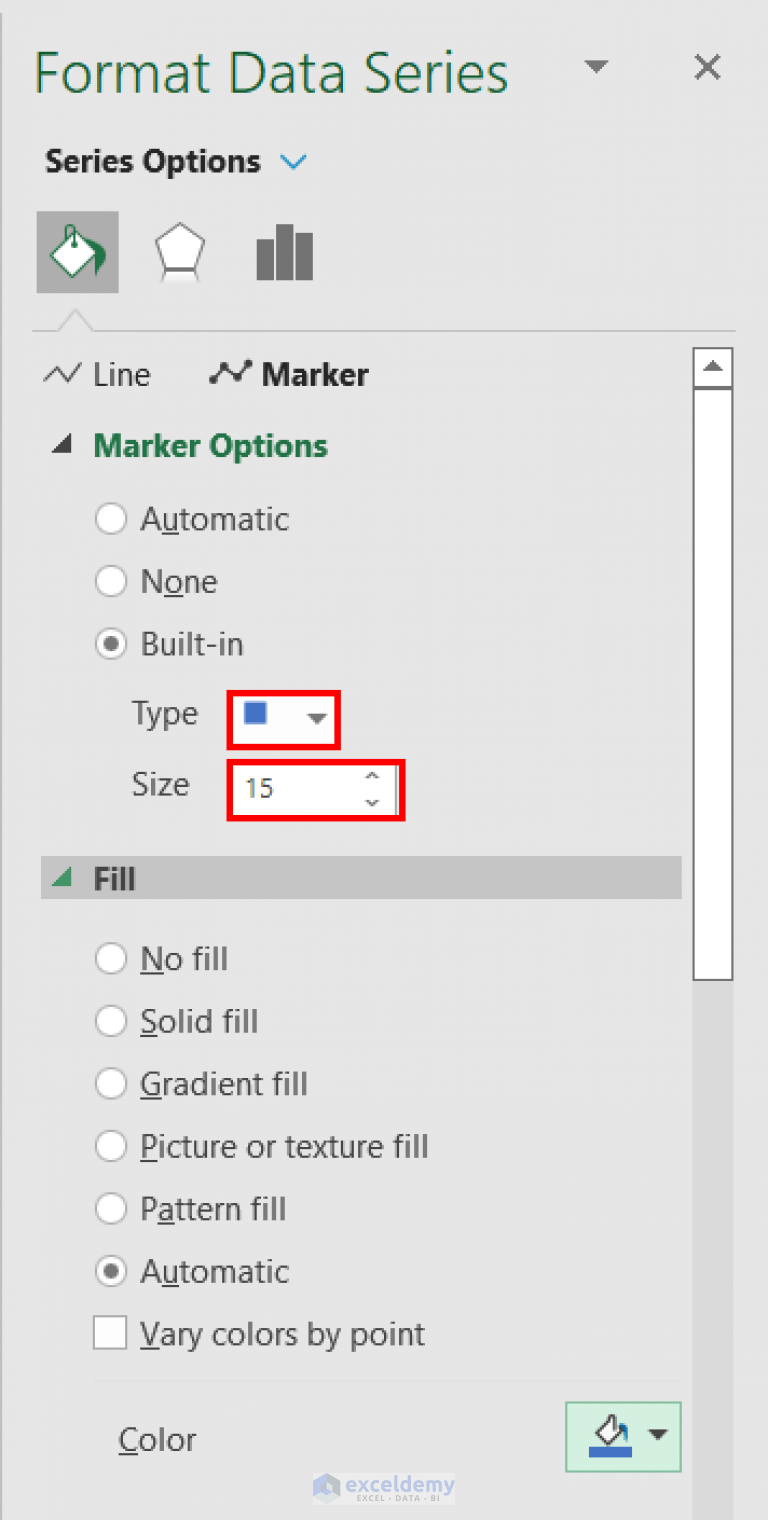The image size is (768, 1520).
Task: Enable Vary colors by point
Action: click(x=110, y=1333)
